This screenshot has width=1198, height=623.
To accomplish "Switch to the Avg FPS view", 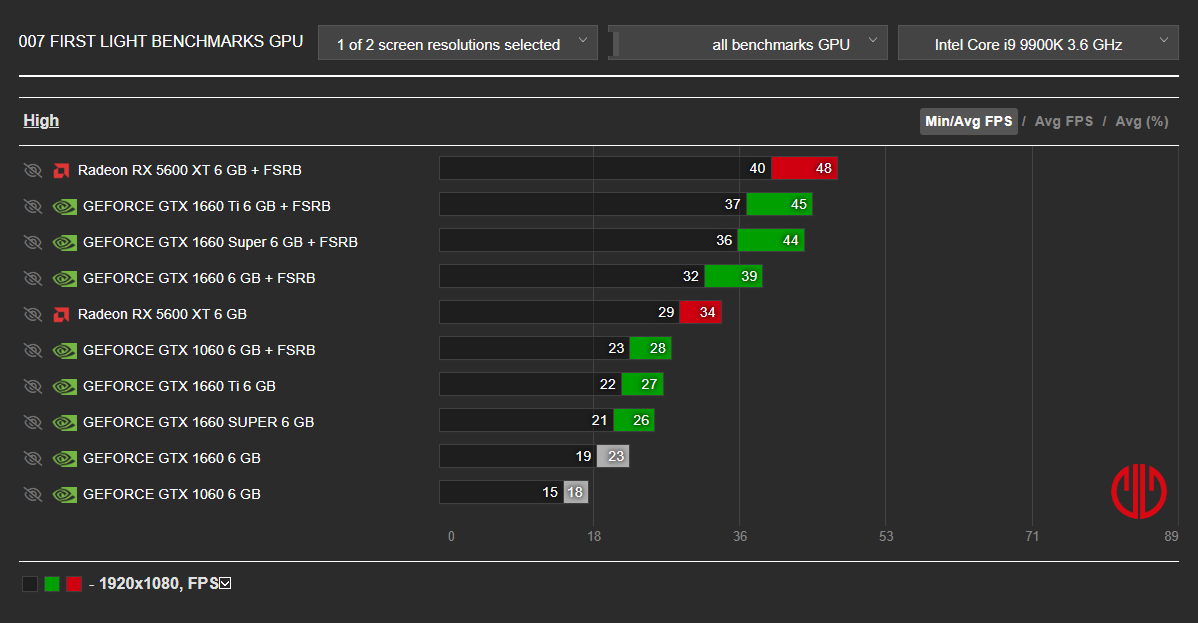I will [1064, 122].
